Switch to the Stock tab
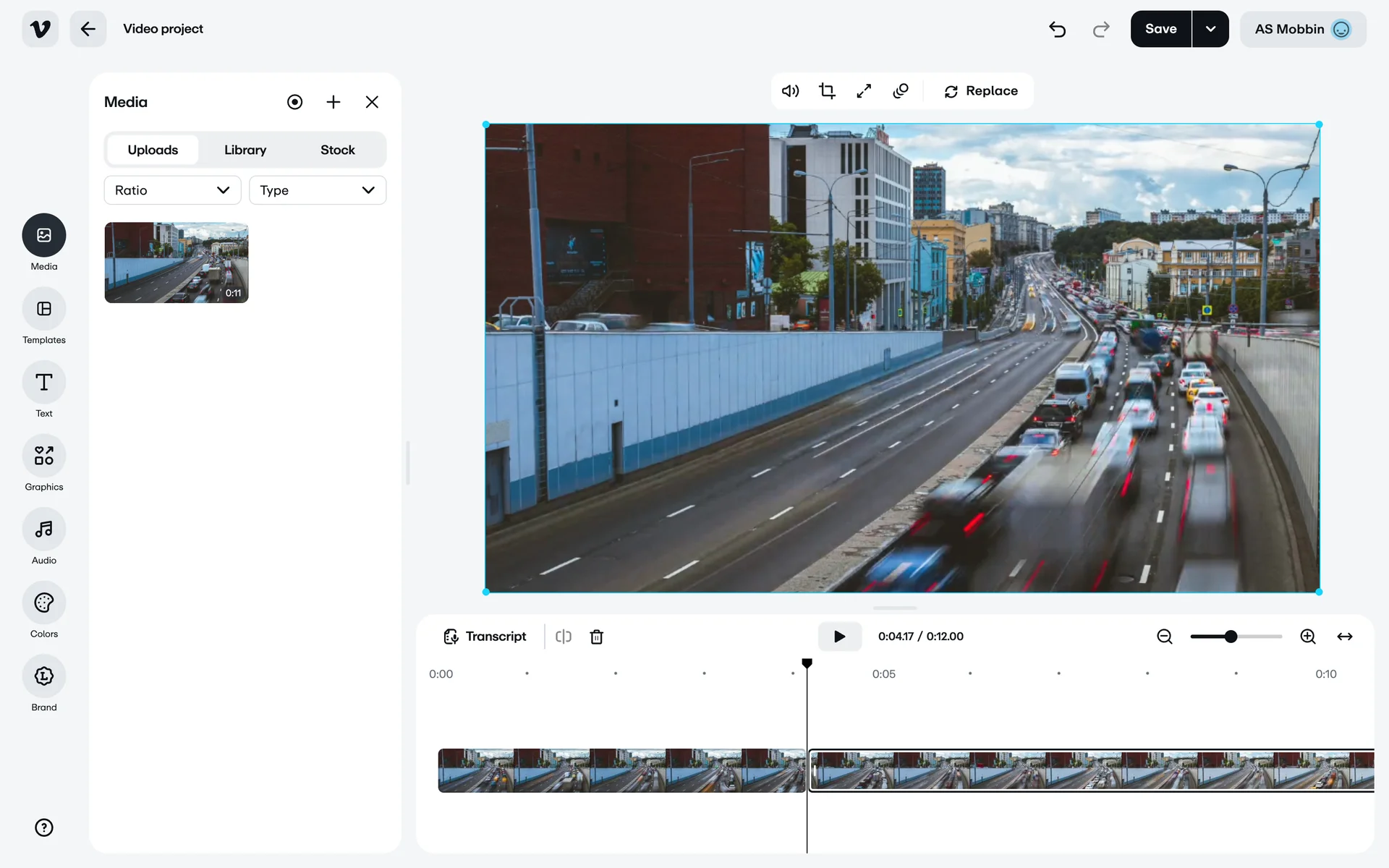This screenshot has height=868, width=1389. [337, 150]
